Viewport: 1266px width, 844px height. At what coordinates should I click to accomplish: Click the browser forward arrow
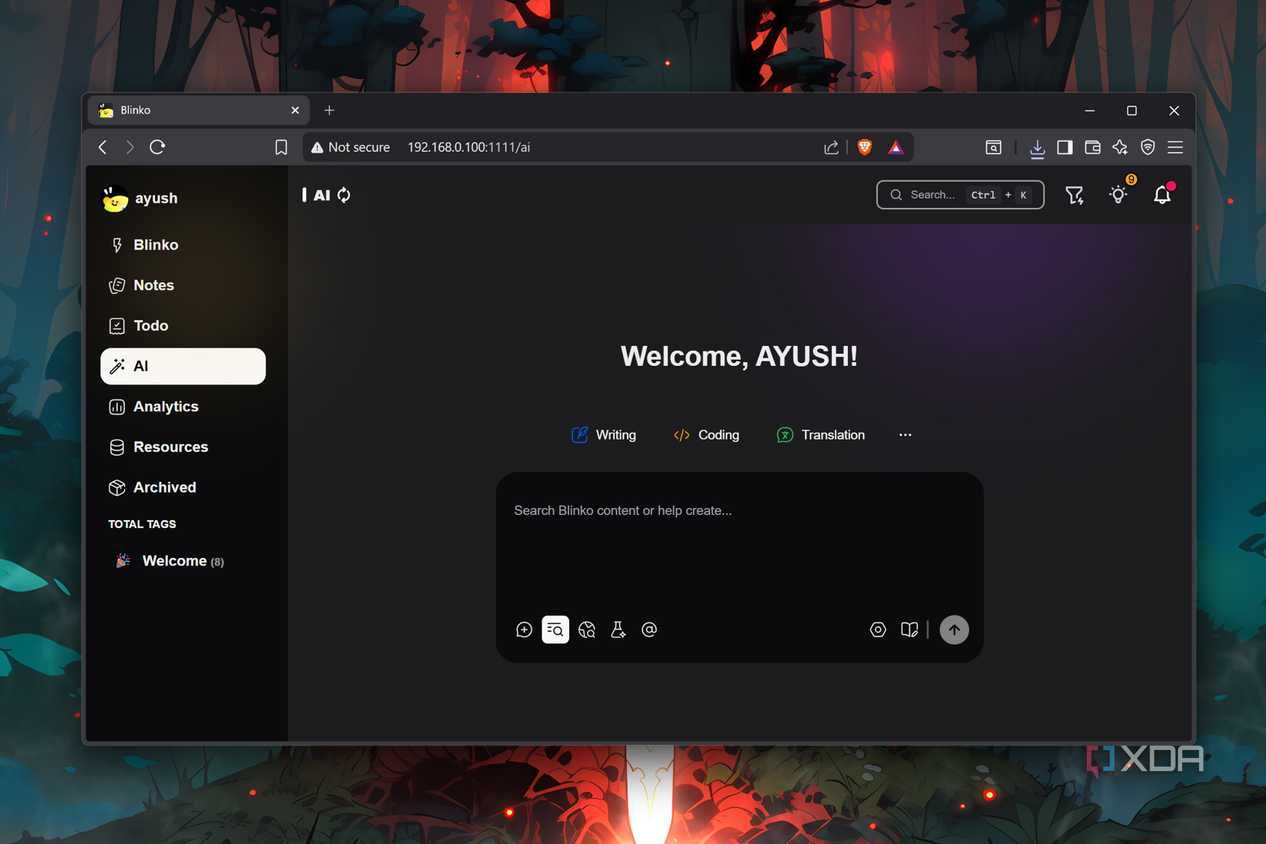point(130,147)
